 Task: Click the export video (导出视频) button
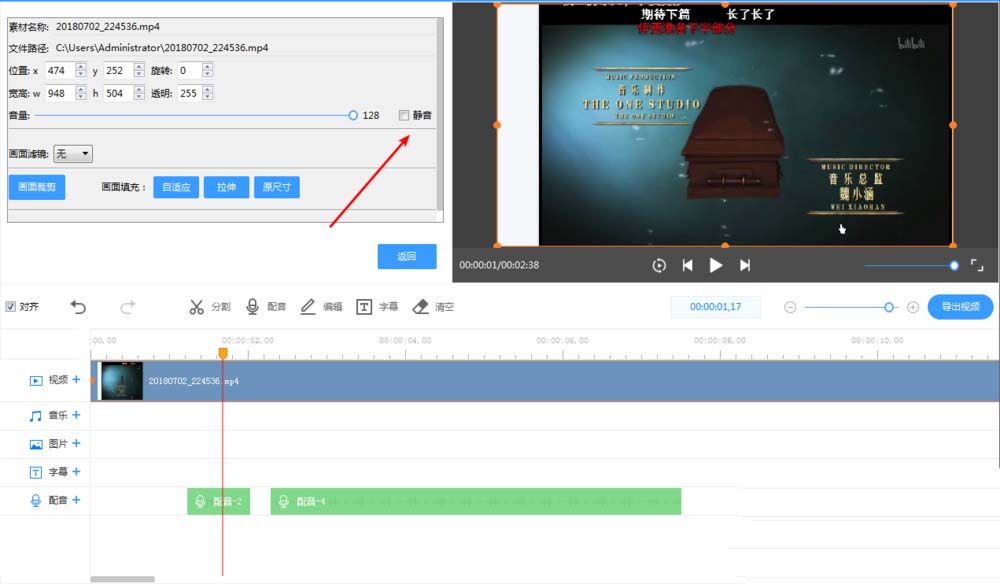tap(960, 307)
